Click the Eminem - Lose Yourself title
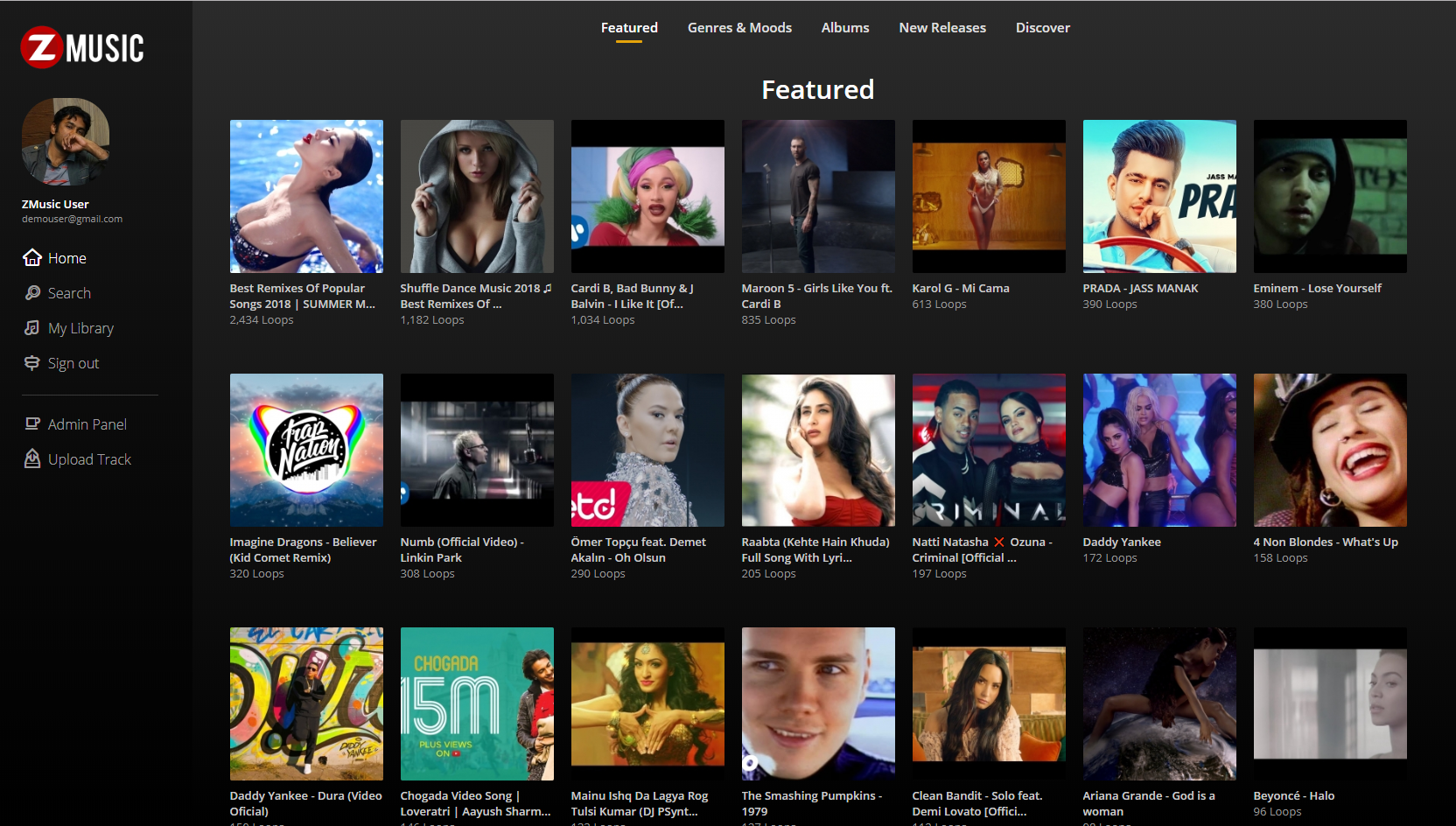 1317,288
